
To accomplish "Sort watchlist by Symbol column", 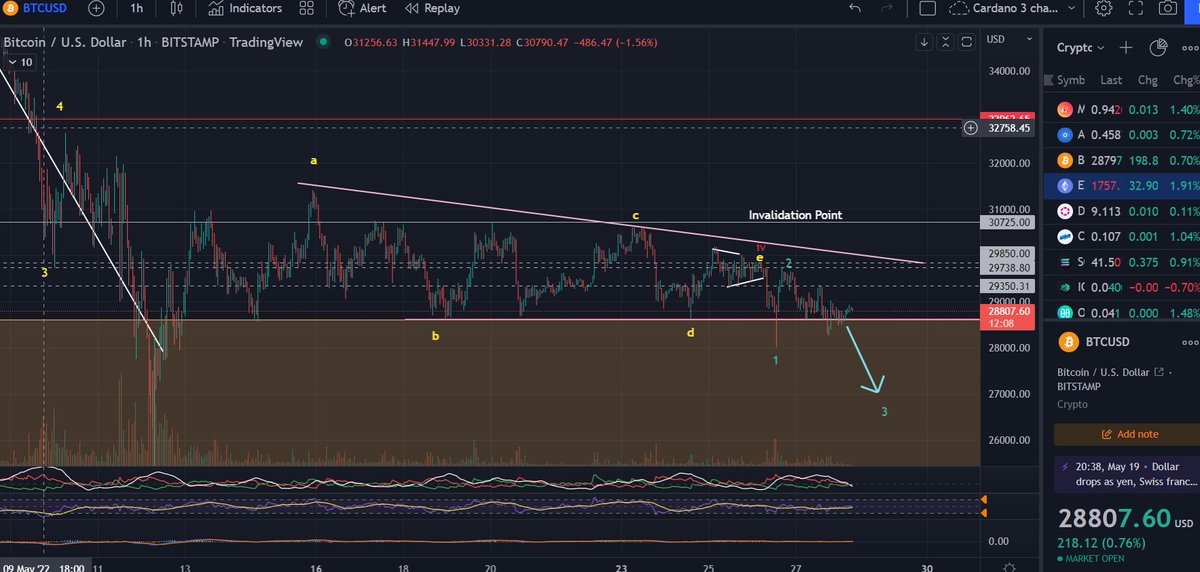I will 1071,80.
